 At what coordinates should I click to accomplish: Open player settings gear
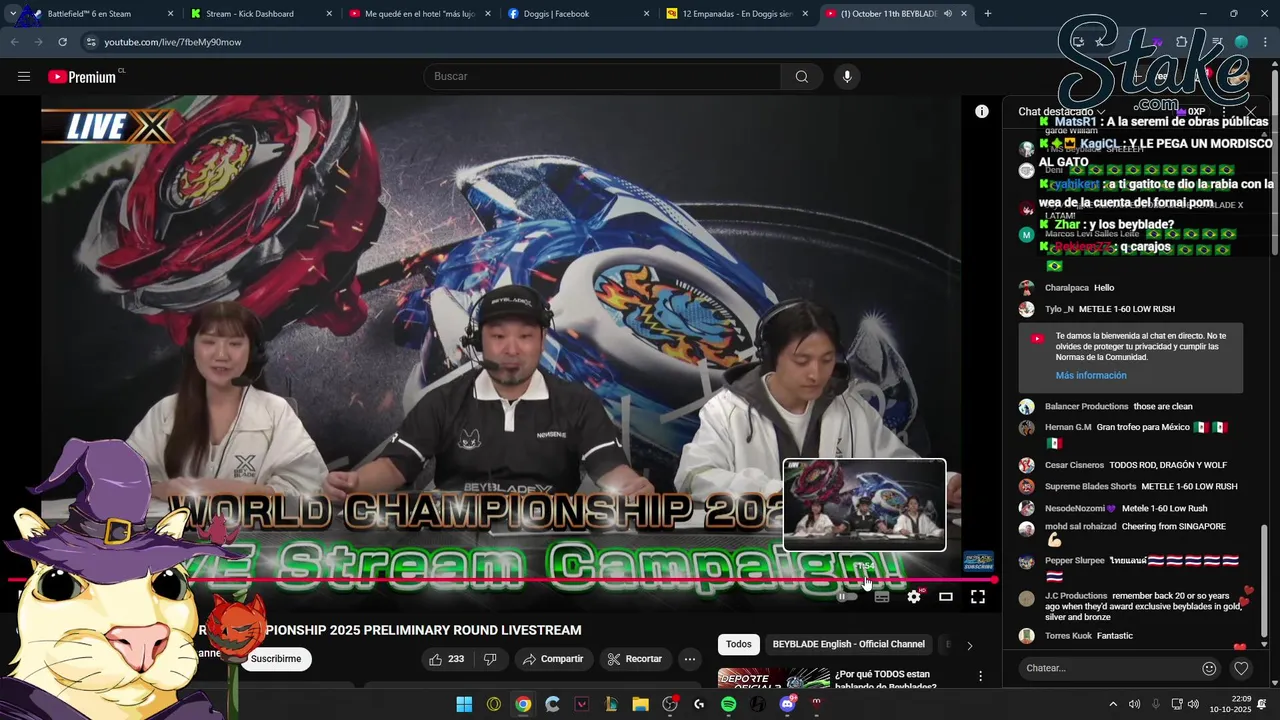[913, 597]
